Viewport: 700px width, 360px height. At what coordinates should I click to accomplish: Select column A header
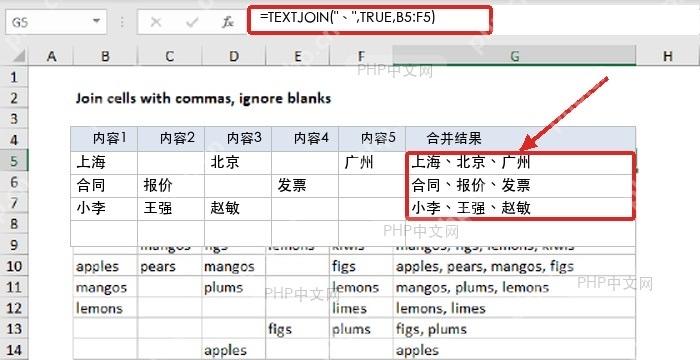click(x=51, y=56)
